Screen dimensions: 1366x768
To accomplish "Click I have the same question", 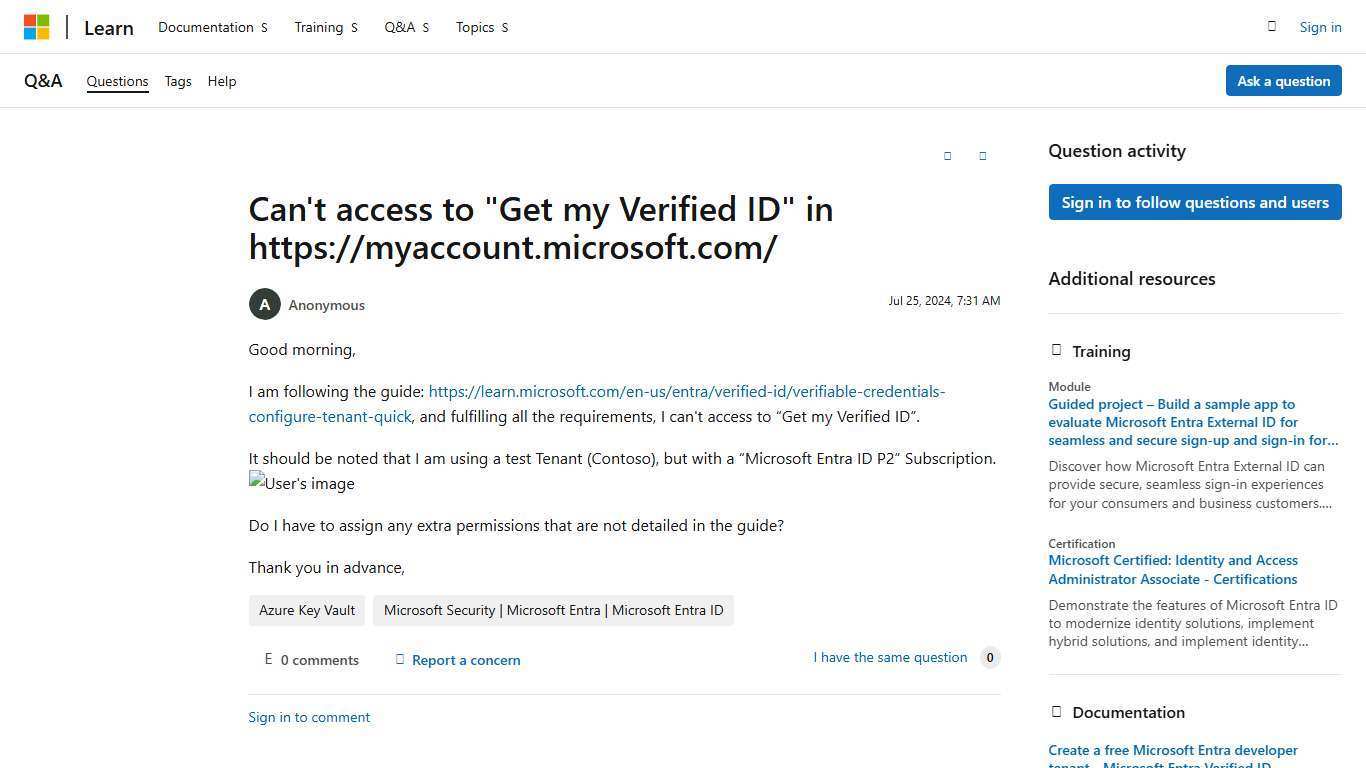I will [889, 657].
